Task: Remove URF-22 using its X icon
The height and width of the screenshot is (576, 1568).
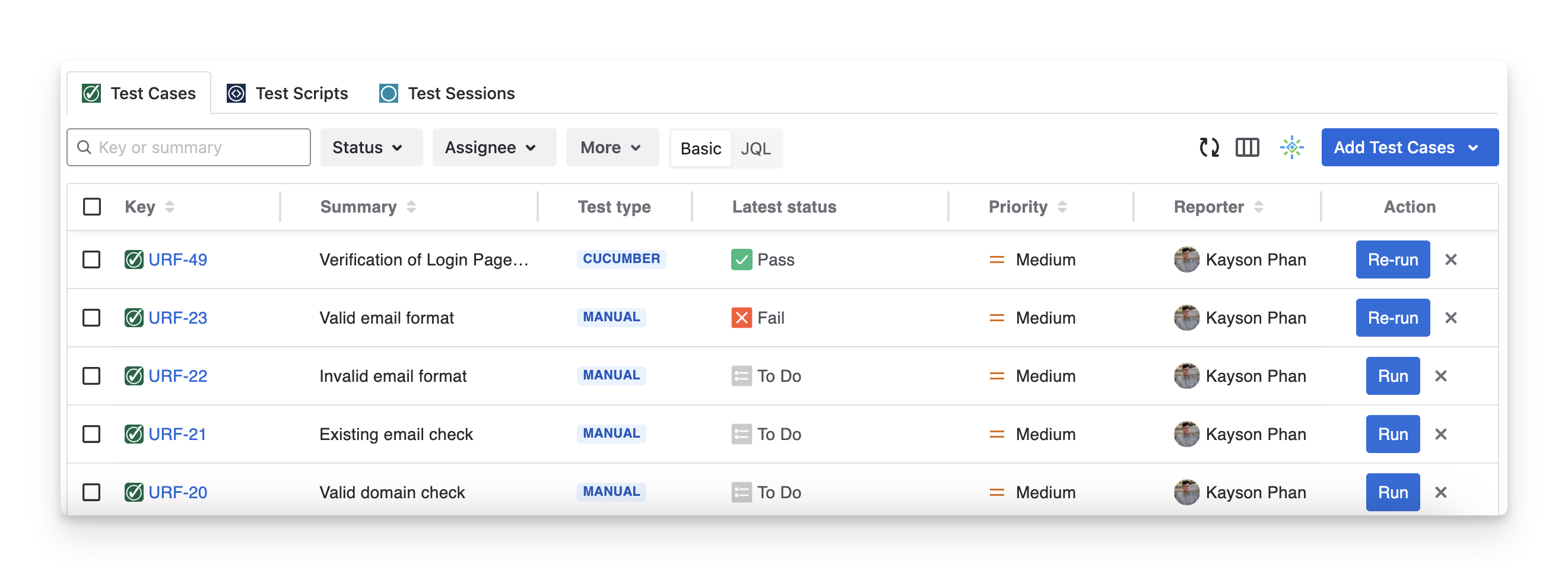Action: click(1441, 376)
